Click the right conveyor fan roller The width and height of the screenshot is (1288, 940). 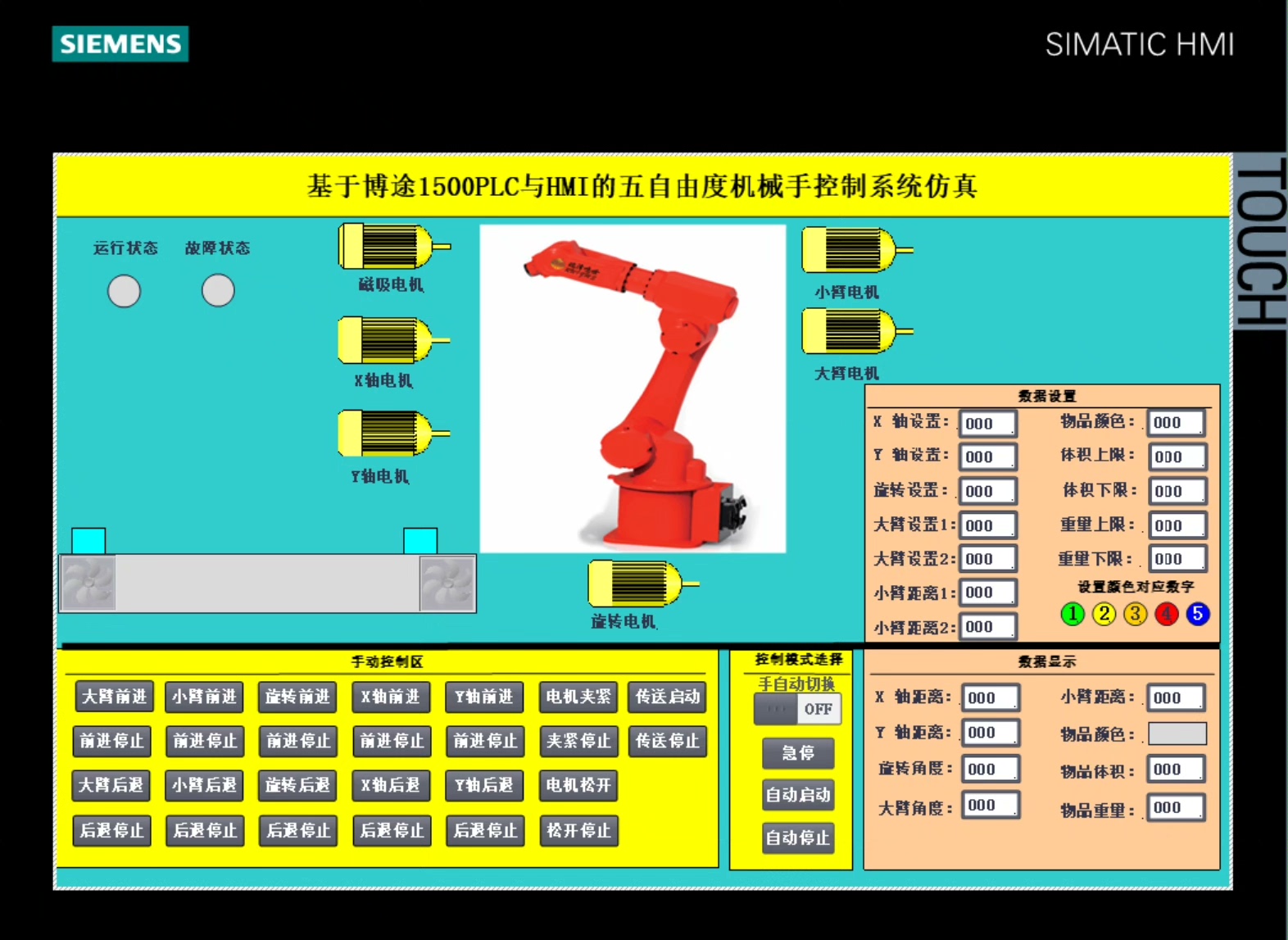pyautogui.click(x=447, y=584)
